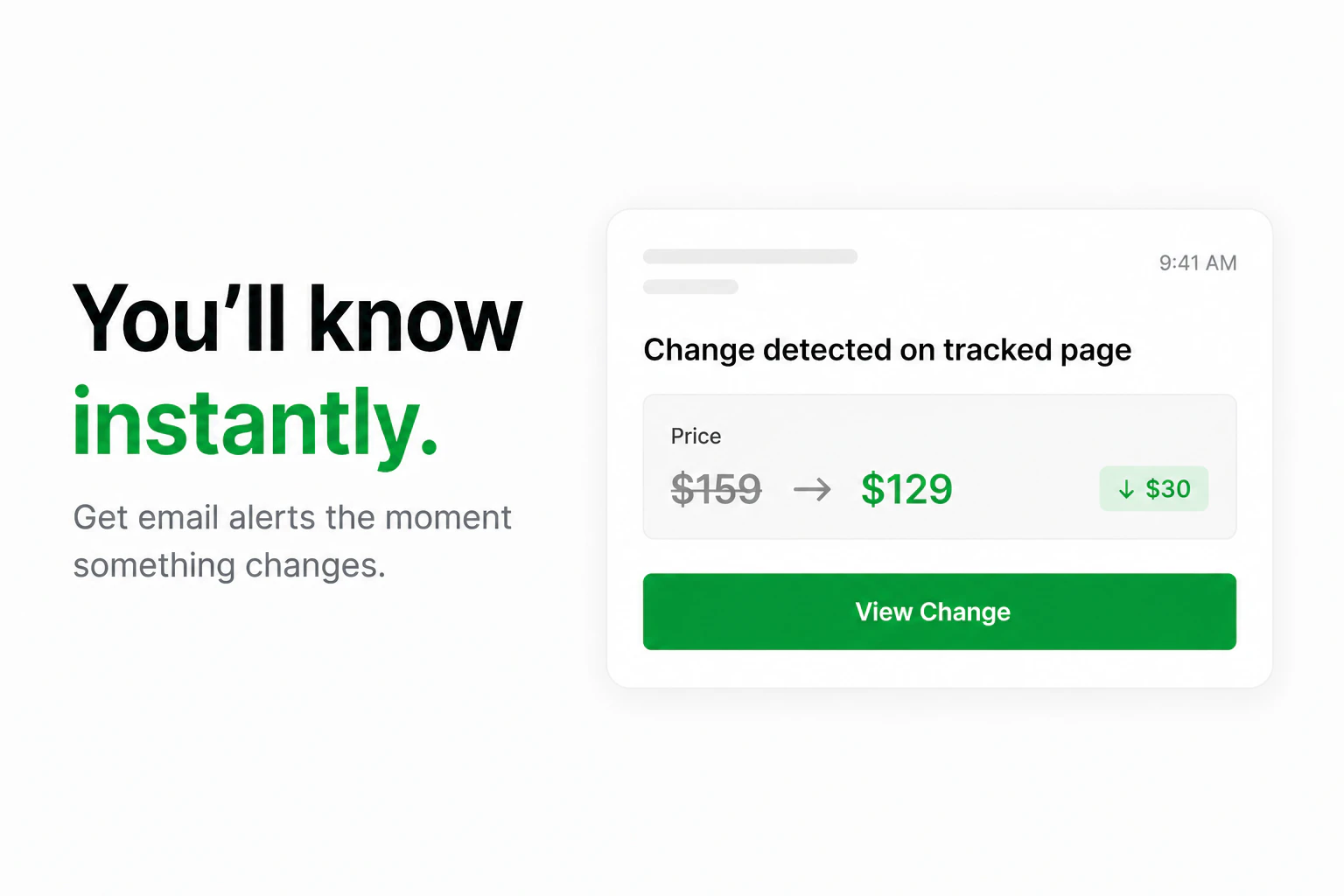Select the green $30 savings badge

coord(1153,489)
